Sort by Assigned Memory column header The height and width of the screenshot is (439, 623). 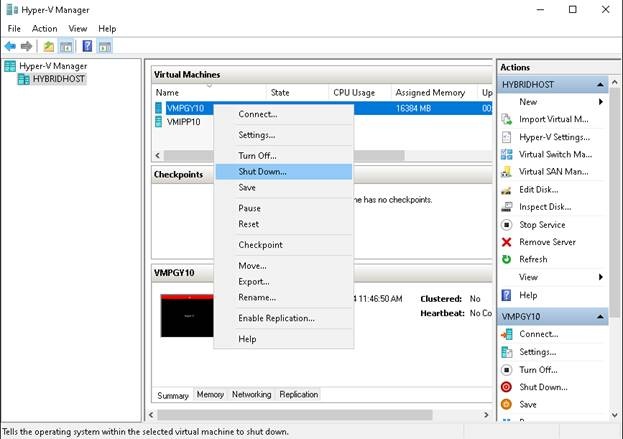434,93
